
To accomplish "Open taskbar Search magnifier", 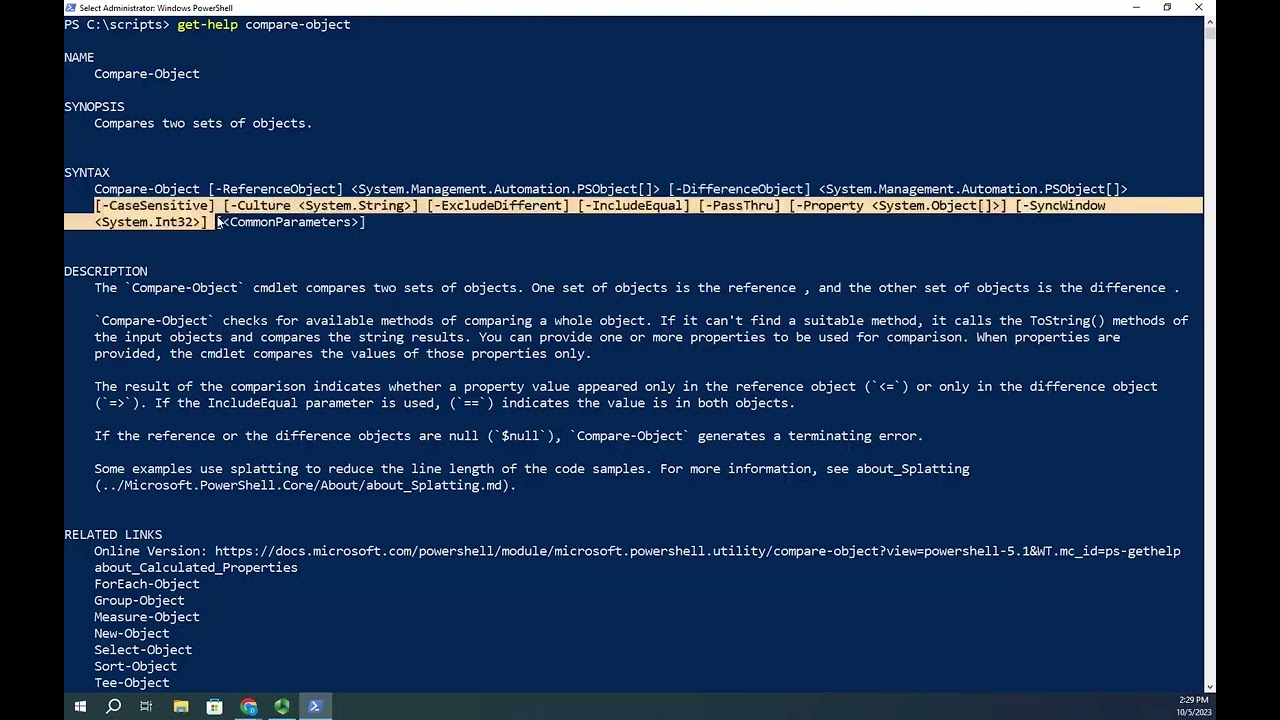I will click(x=114, y=706).
